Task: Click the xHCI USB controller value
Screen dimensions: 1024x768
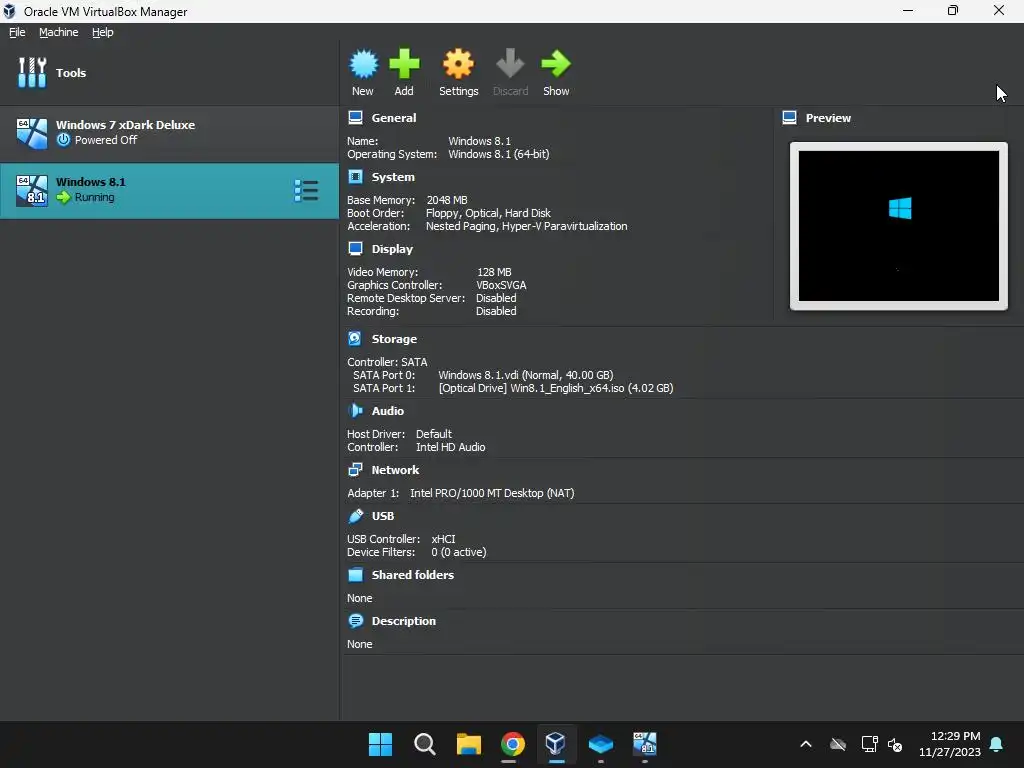Action: [443, 539]
